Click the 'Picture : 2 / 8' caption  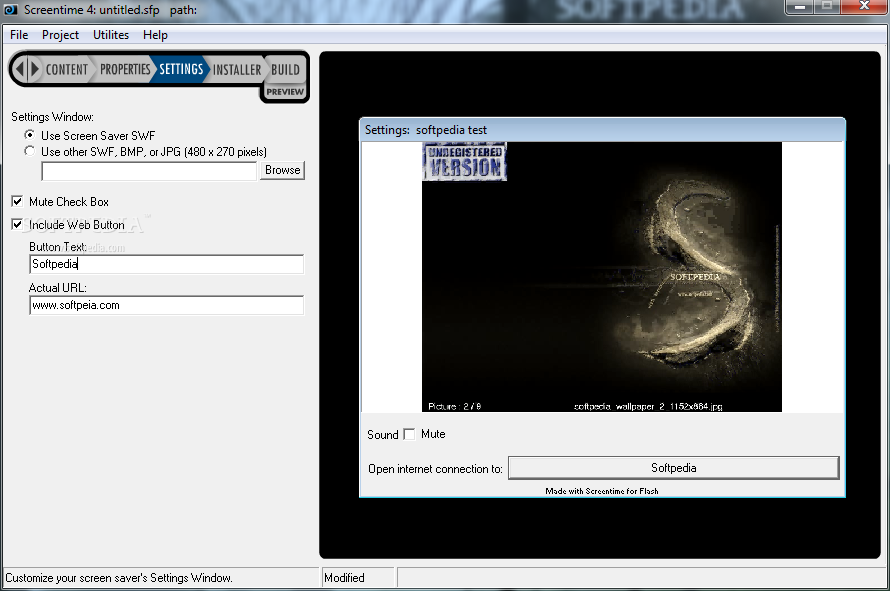[455, 406]
